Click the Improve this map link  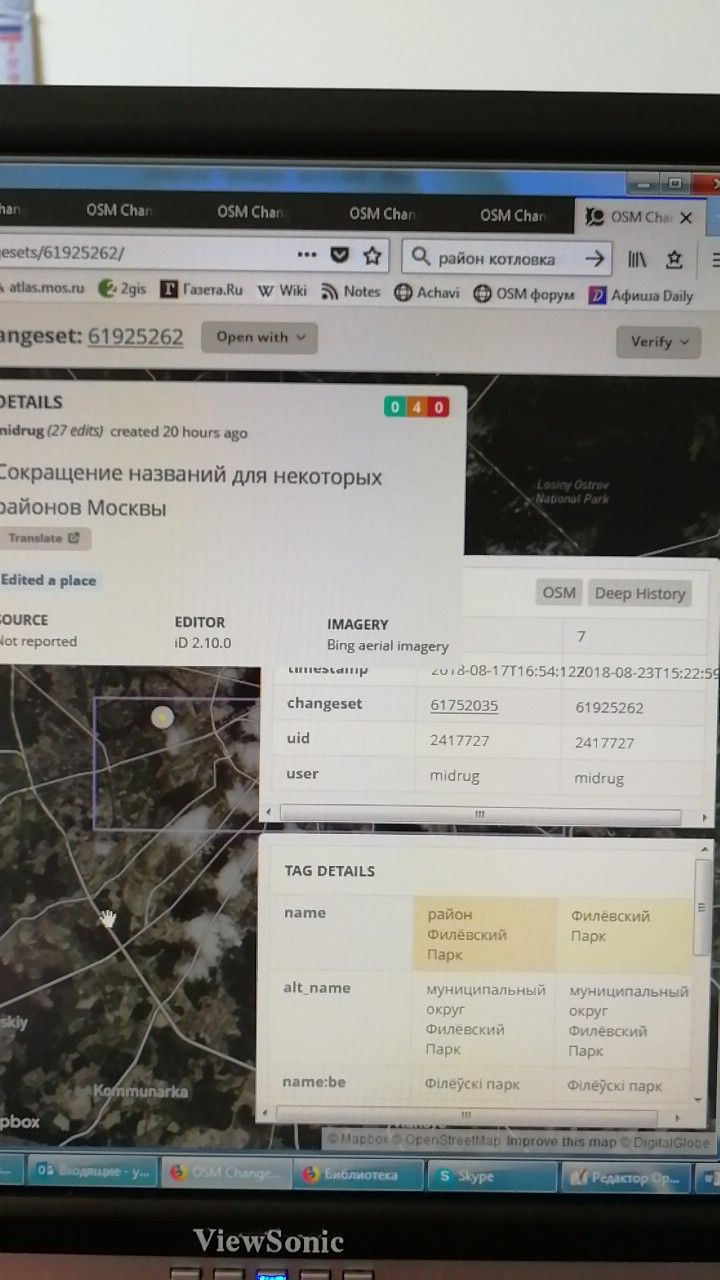562,1142
